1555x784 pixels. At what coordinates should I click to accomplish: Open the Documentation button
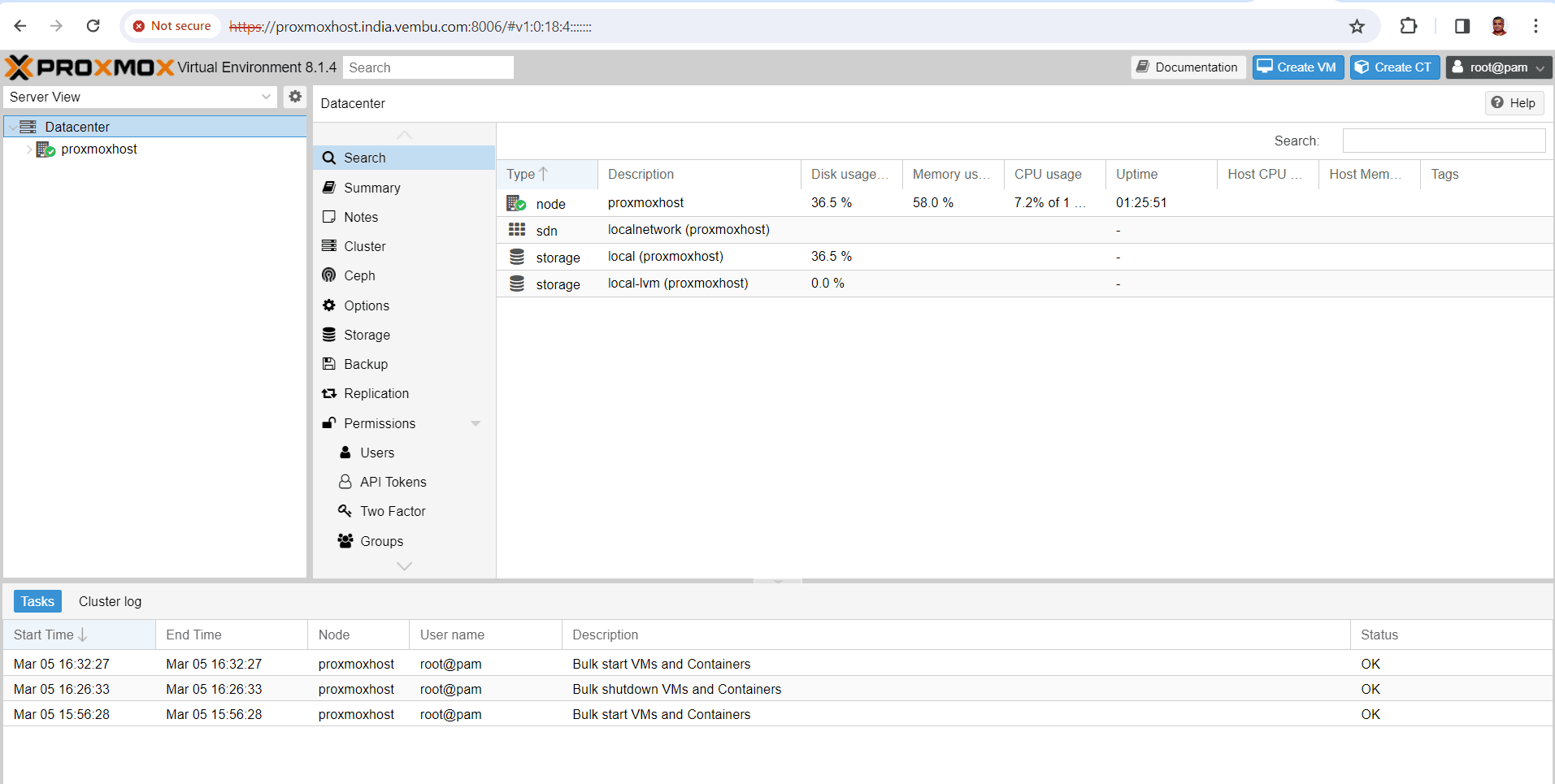[1188, 67]
